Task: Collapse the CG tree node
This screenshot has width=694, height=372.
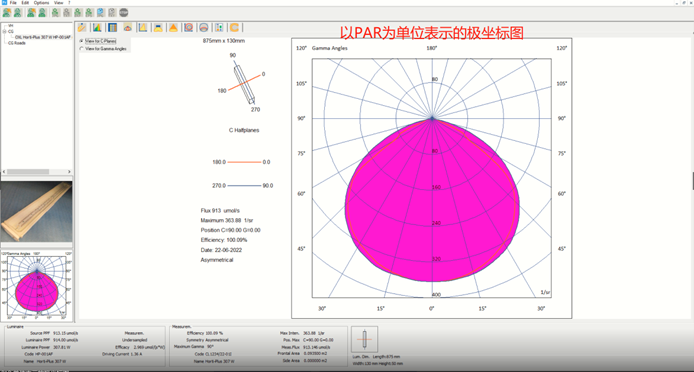Action: coord(4,31)
